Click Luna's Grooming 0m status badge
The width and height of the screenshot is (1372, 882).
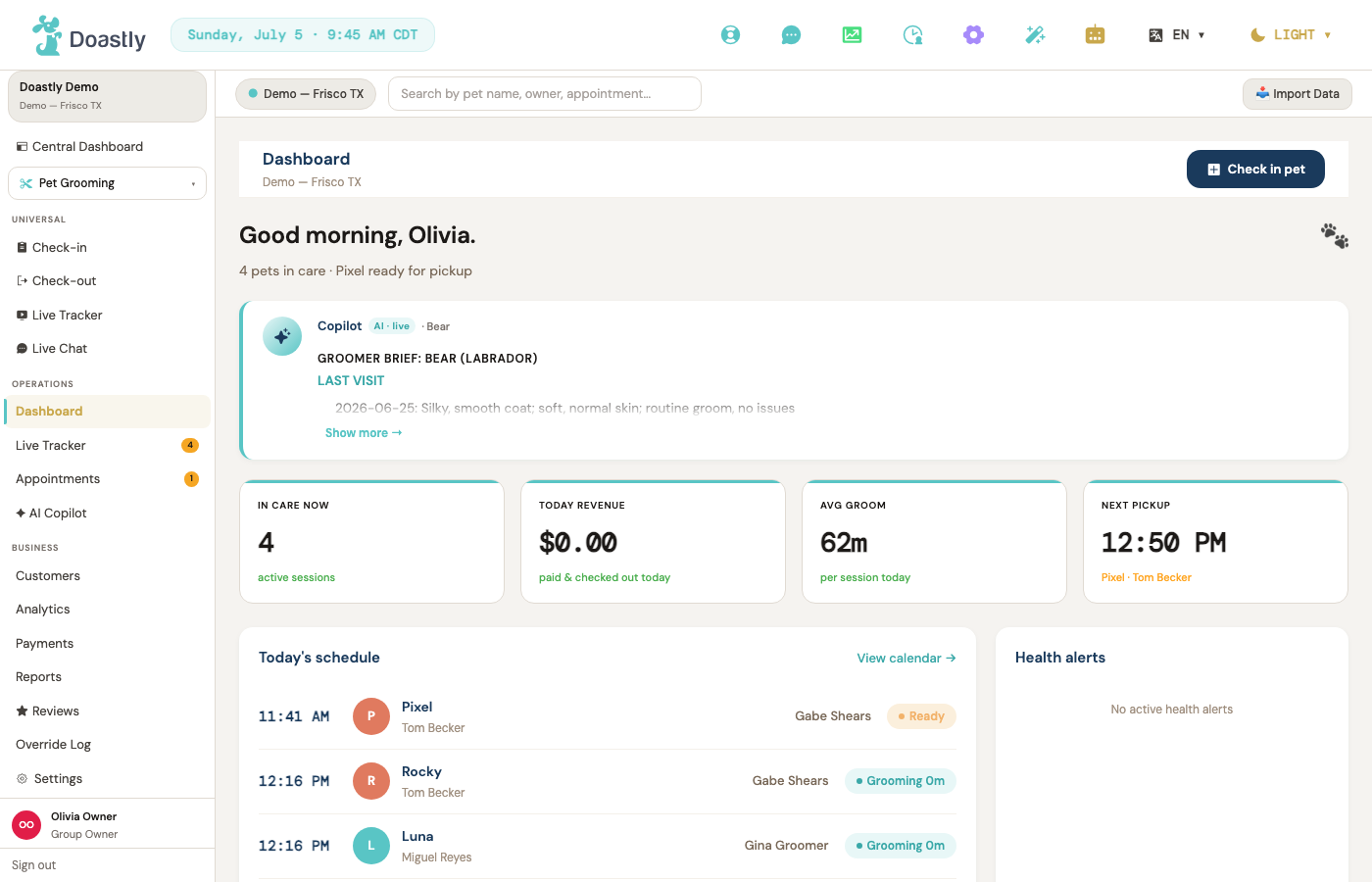point(901,846)
